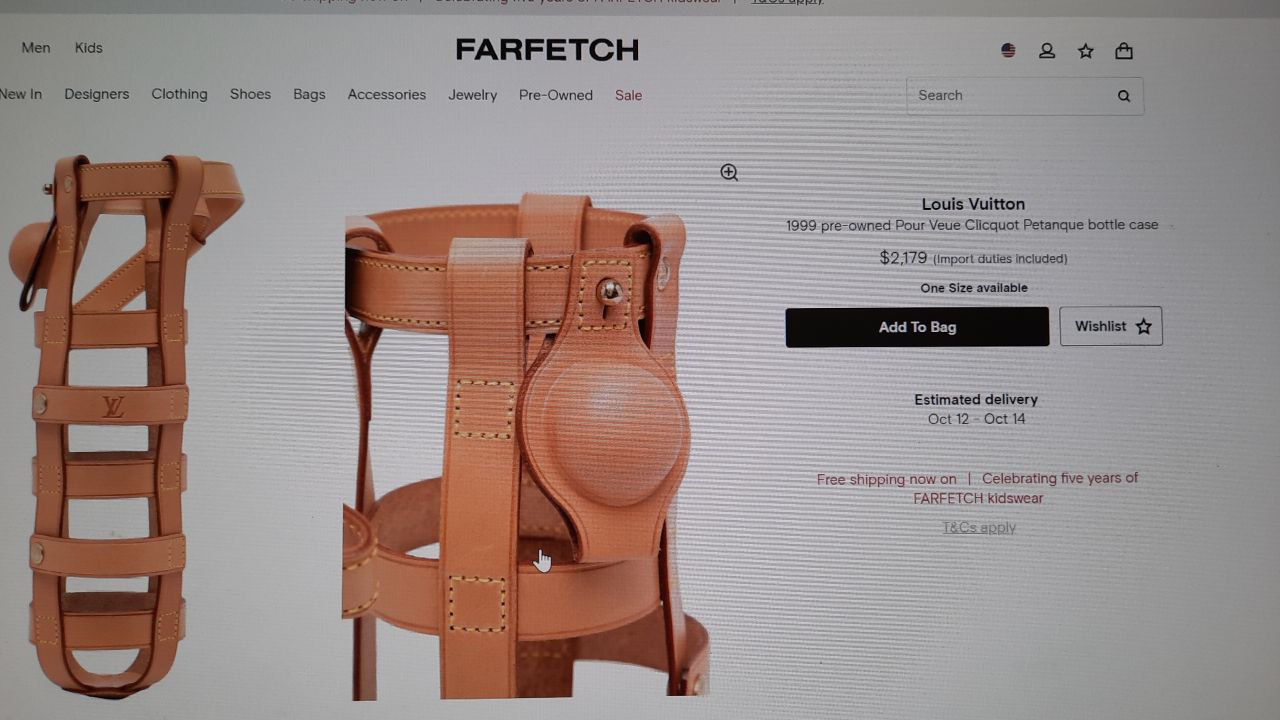Open the account profile icon

click(1047, 51)
